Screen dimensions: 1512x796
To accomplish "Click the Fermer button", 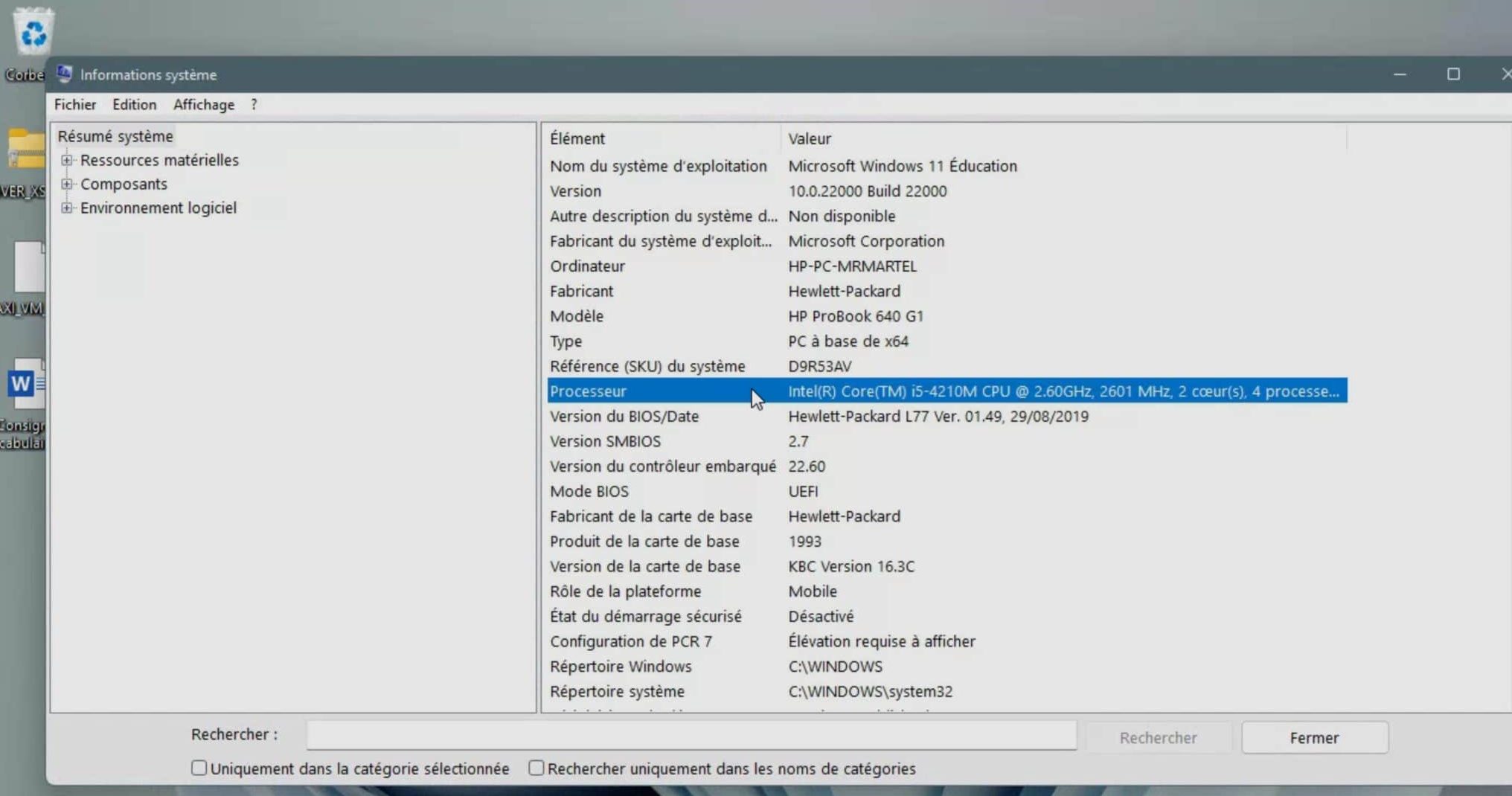I will click(1314, 737).
